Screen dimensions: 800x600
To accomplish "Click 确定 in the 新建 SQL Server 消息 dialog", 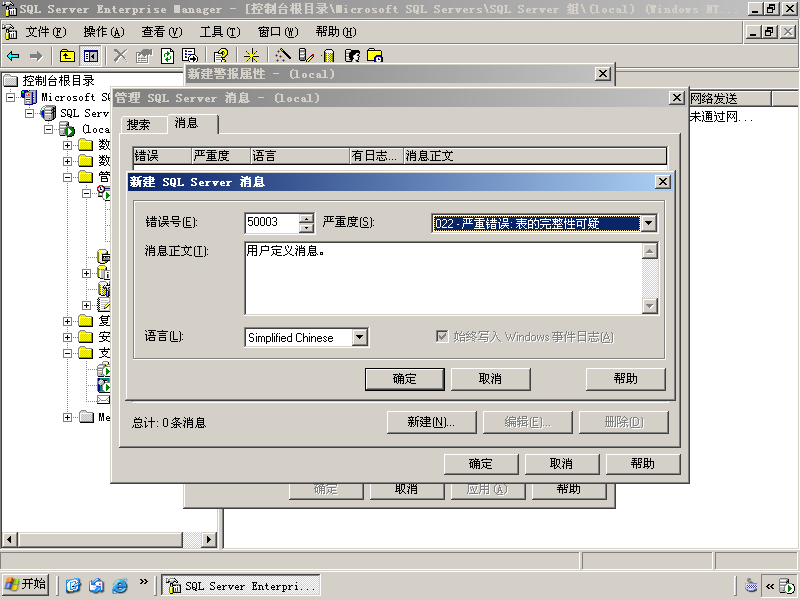I will pos(405,379).
